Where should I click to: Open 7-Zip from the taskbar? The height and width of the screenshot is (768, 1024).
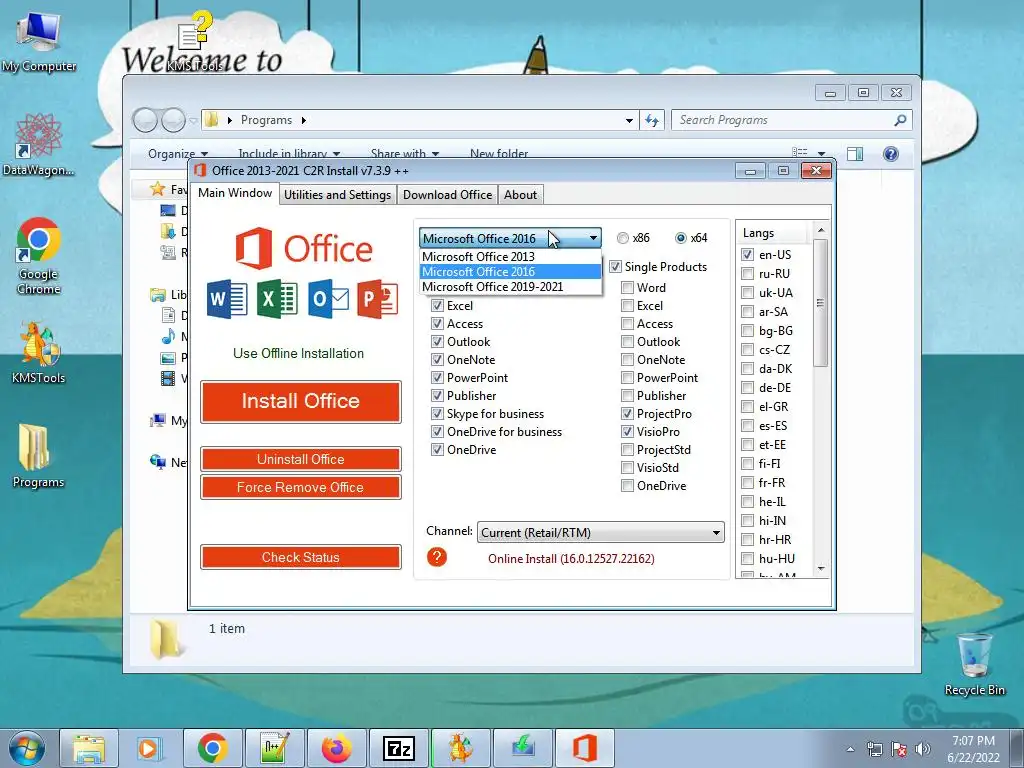click(x=398, y=748)
